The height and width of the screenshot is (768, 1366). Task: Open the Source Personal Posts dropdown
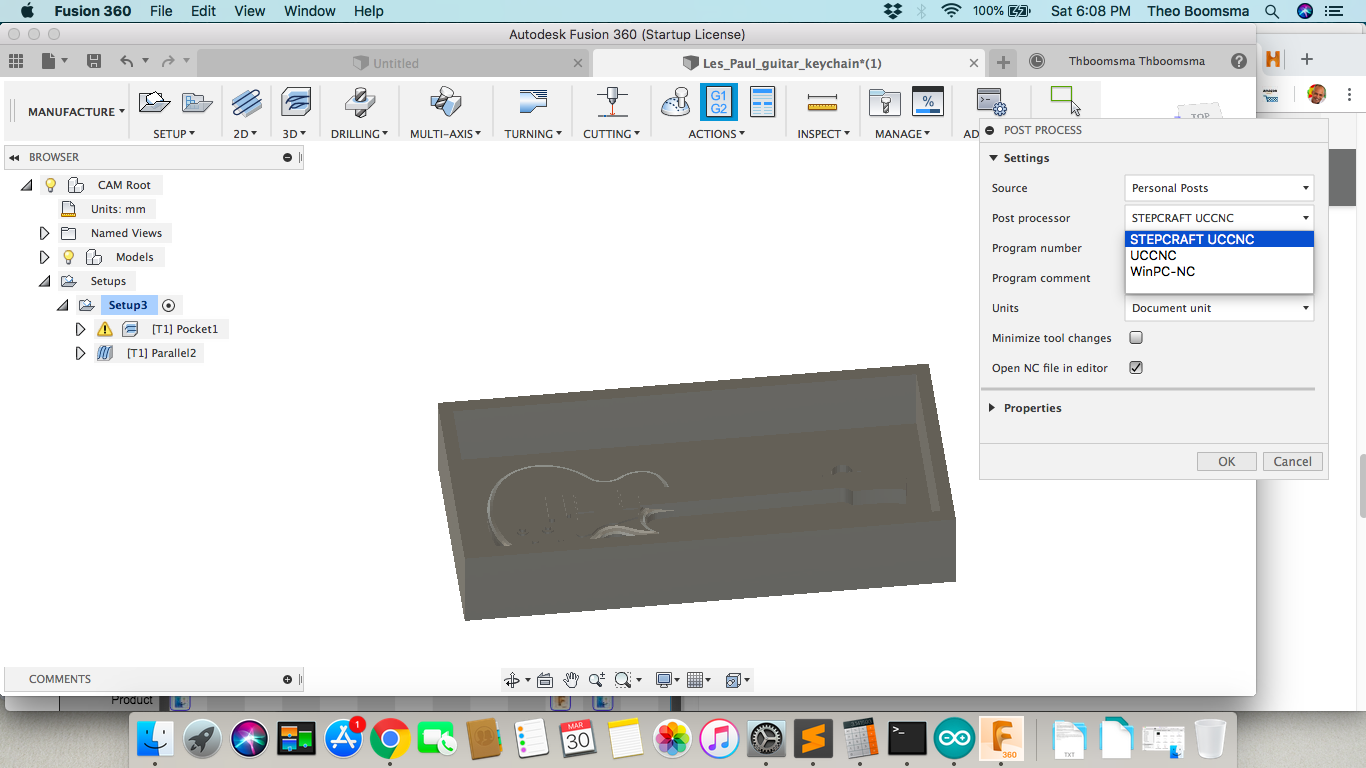tap(1219, 188)
